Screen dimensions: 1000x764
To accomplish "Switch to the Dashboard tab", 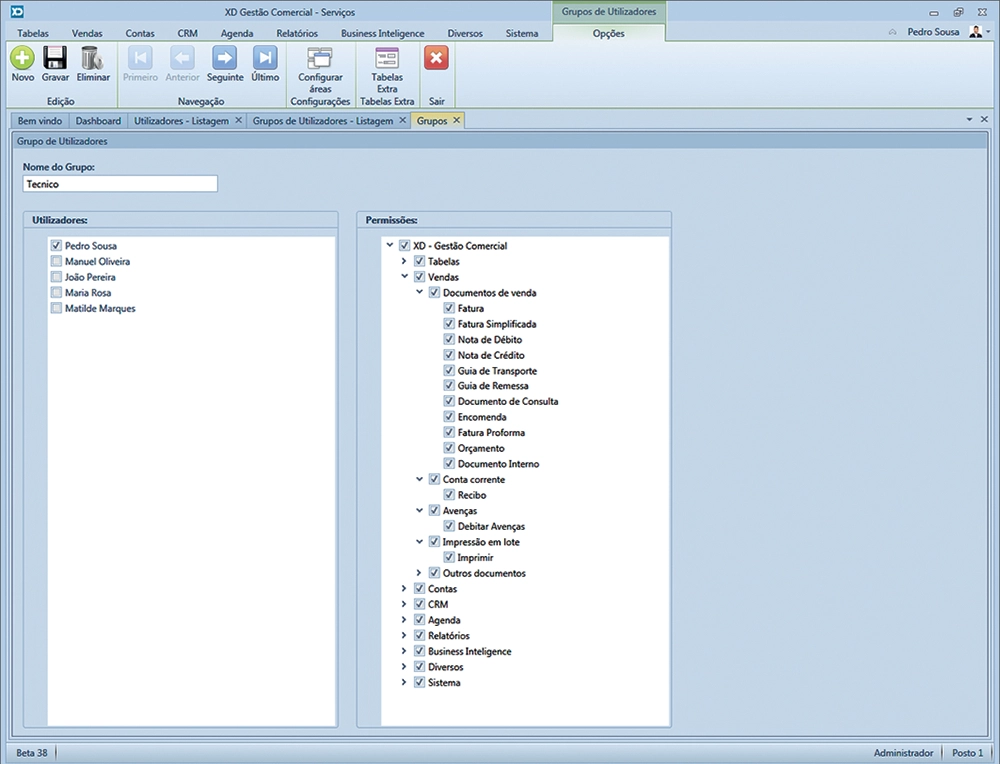I will click(98, 121).
